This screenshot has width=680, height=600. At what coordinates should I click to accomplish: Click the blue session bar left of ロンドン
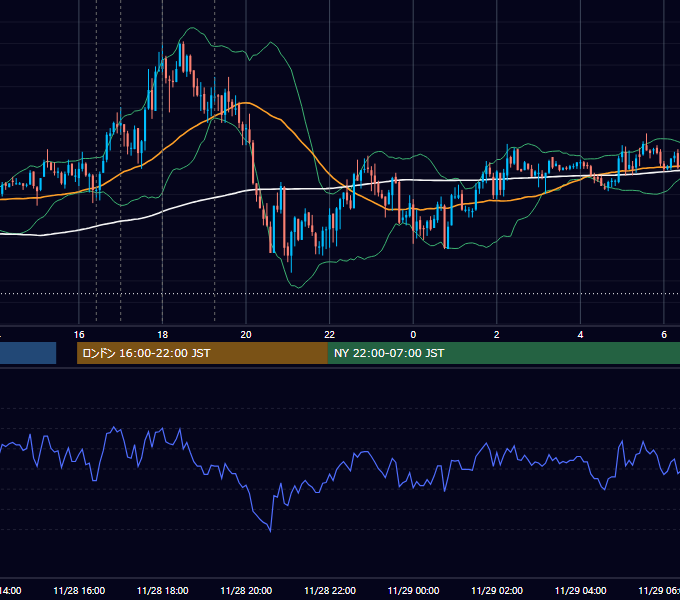(x=28, y=353)
